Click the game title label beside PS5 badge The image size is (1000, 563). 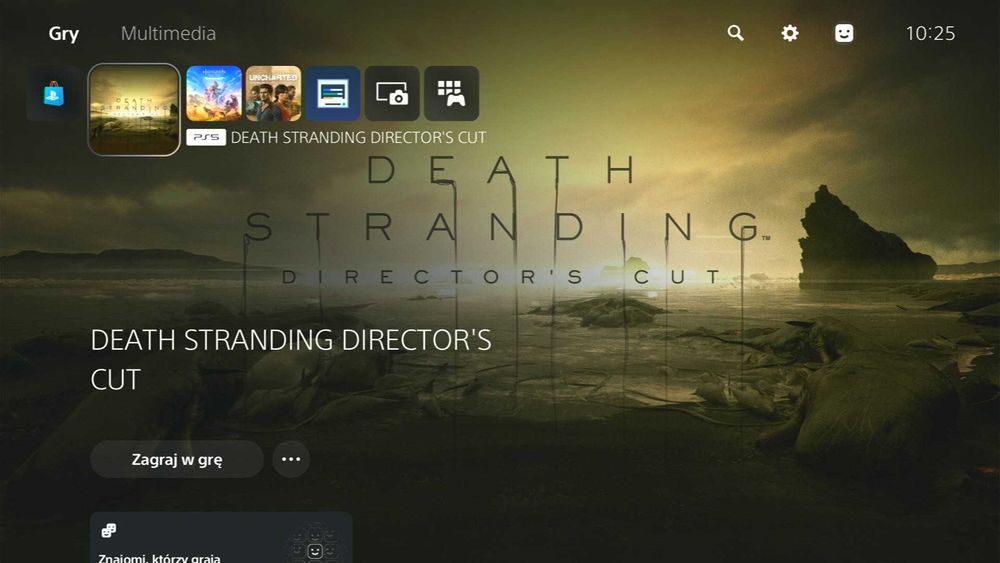tap(358, 137)
